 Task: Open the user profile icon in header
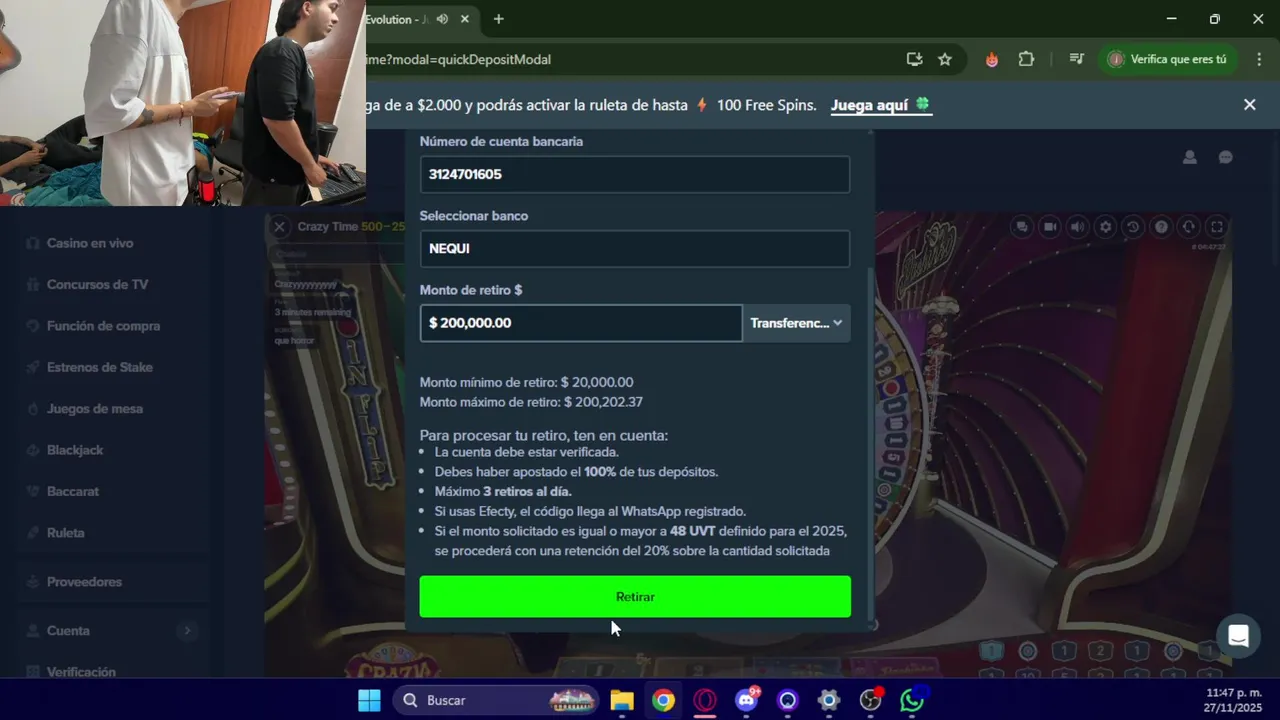click(x=1190, y=157)
